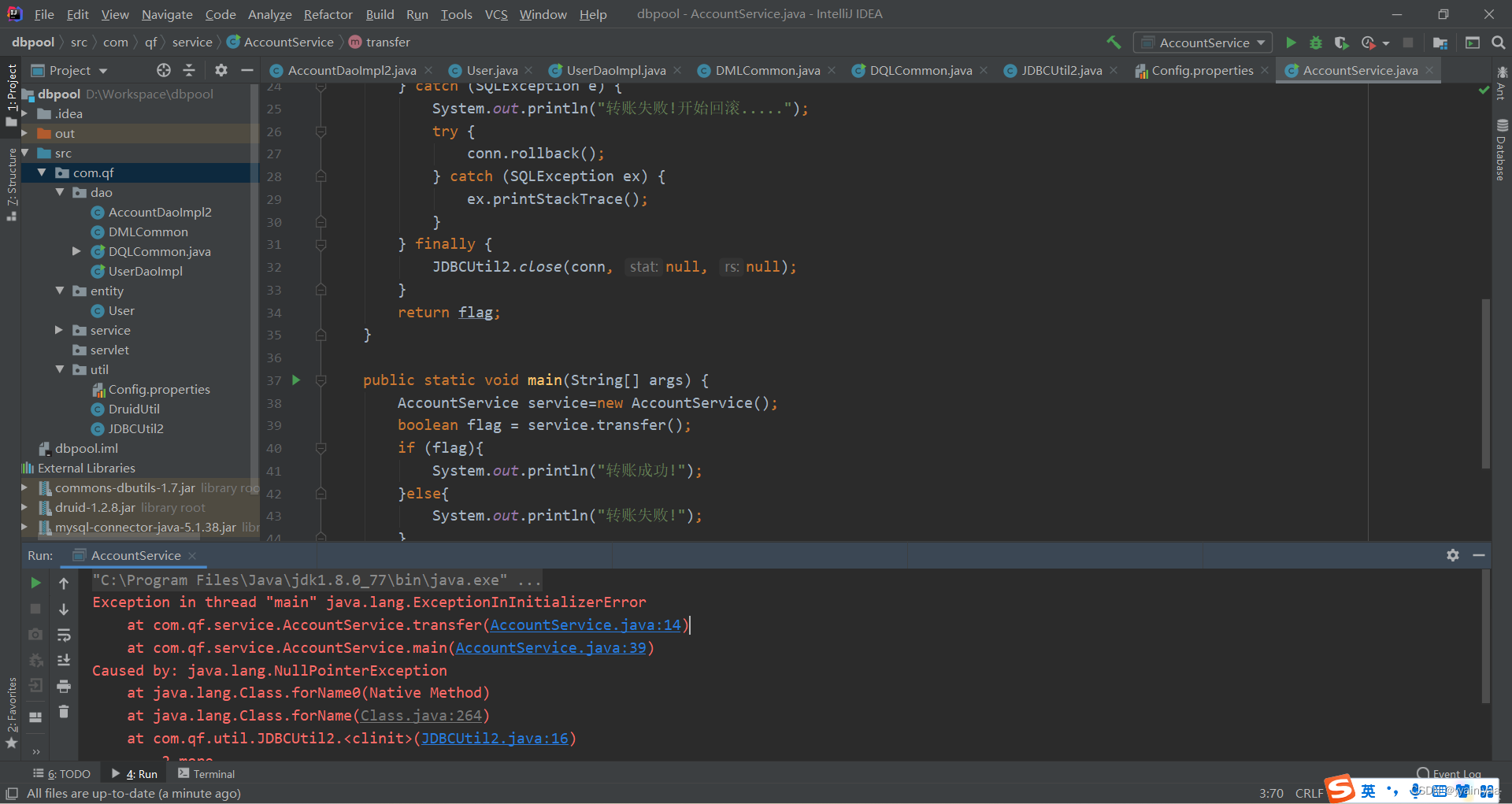Open Search Everywhere magnifier icon
The image size is (1512, 804).
click(x=1499, y=43)
